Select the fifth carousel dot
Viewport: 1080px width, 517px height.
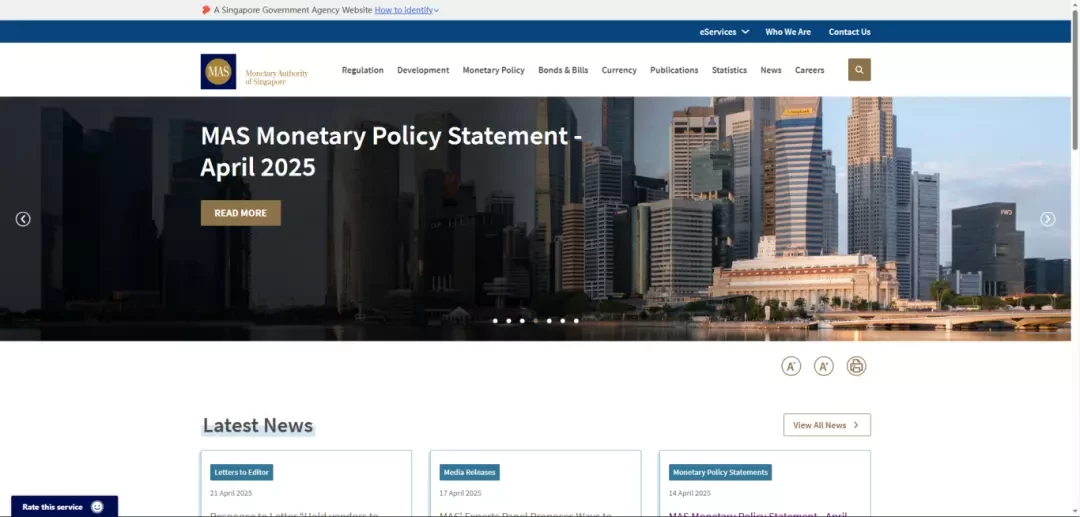coord(549,321)
